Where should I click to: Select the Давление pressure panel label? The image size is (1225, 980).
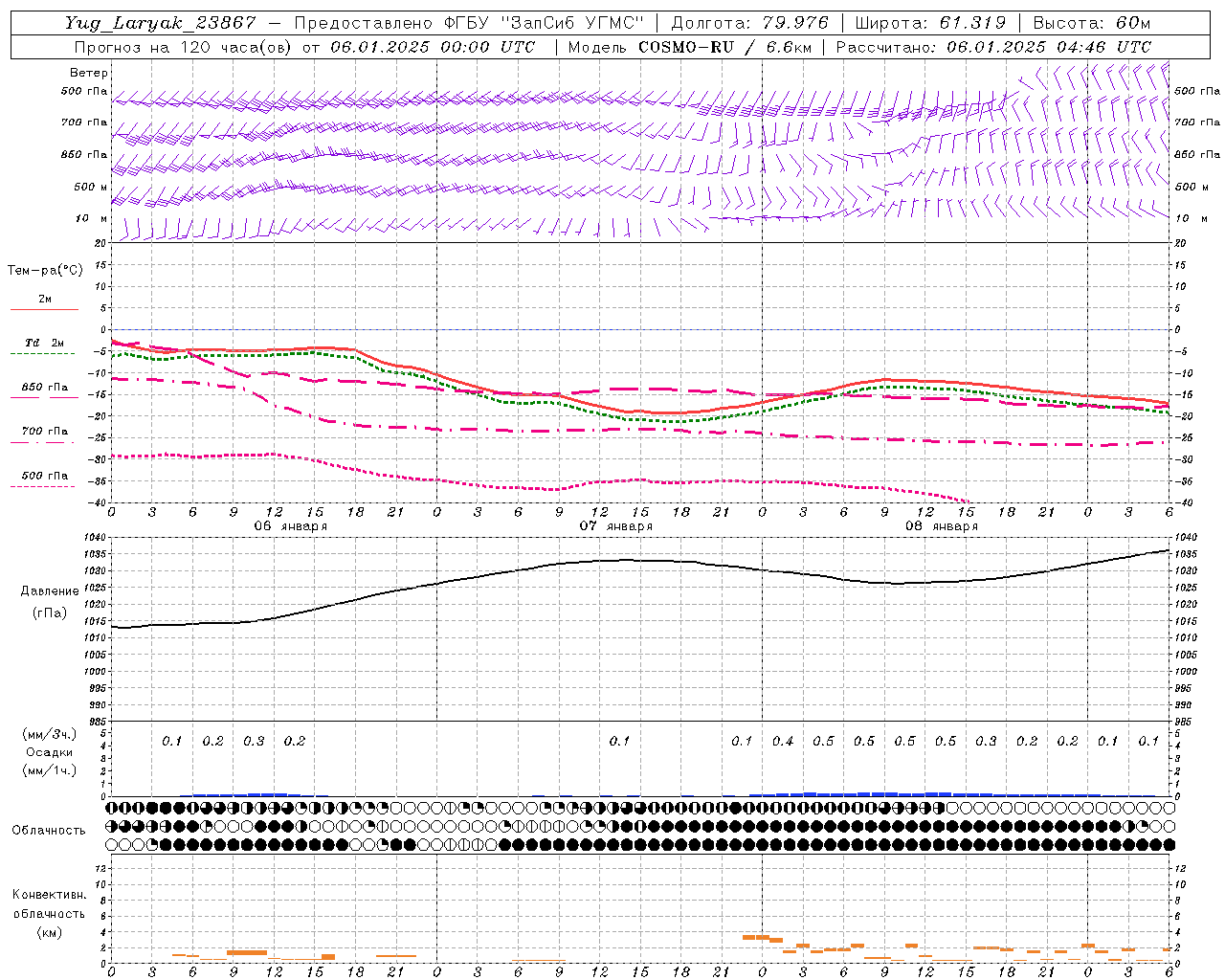(x=50, y=591)
